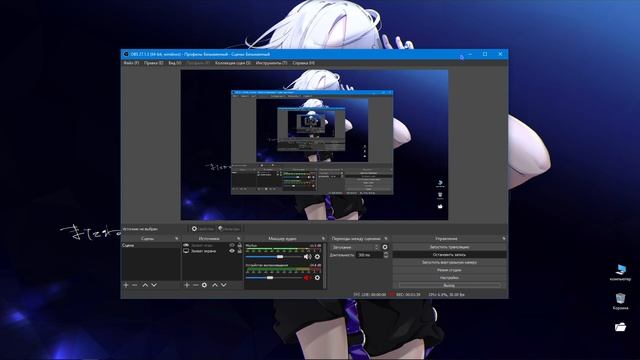Click Остановить запись button
This screenshot has width=640, height=360.
tap(449, 255)
